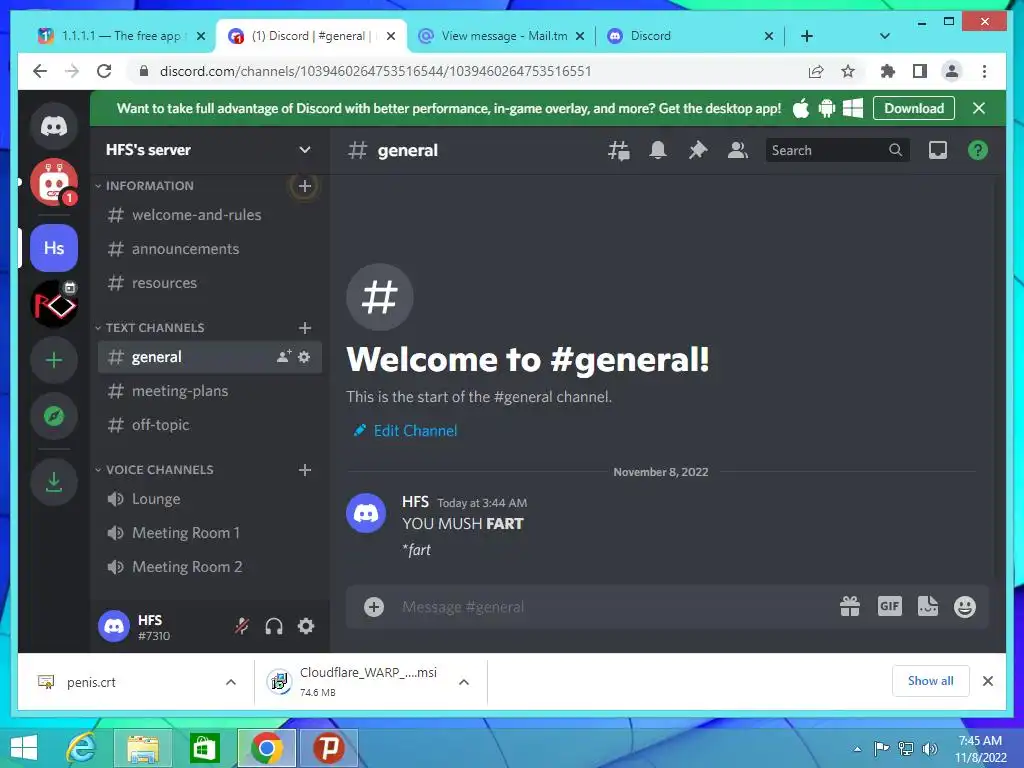Reload the page in Chrome
Image resolution: width=1024 pixels, height=768 pixels.
pos(104,71)
